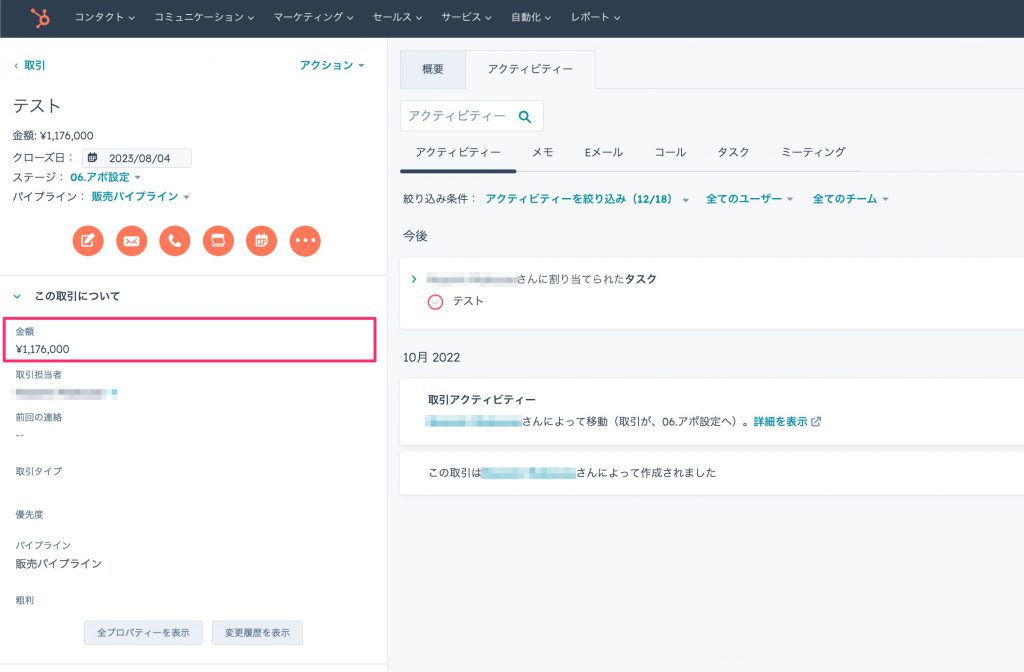Collapse the この取引について section
1024x672 pixels.
click(17, 296)
